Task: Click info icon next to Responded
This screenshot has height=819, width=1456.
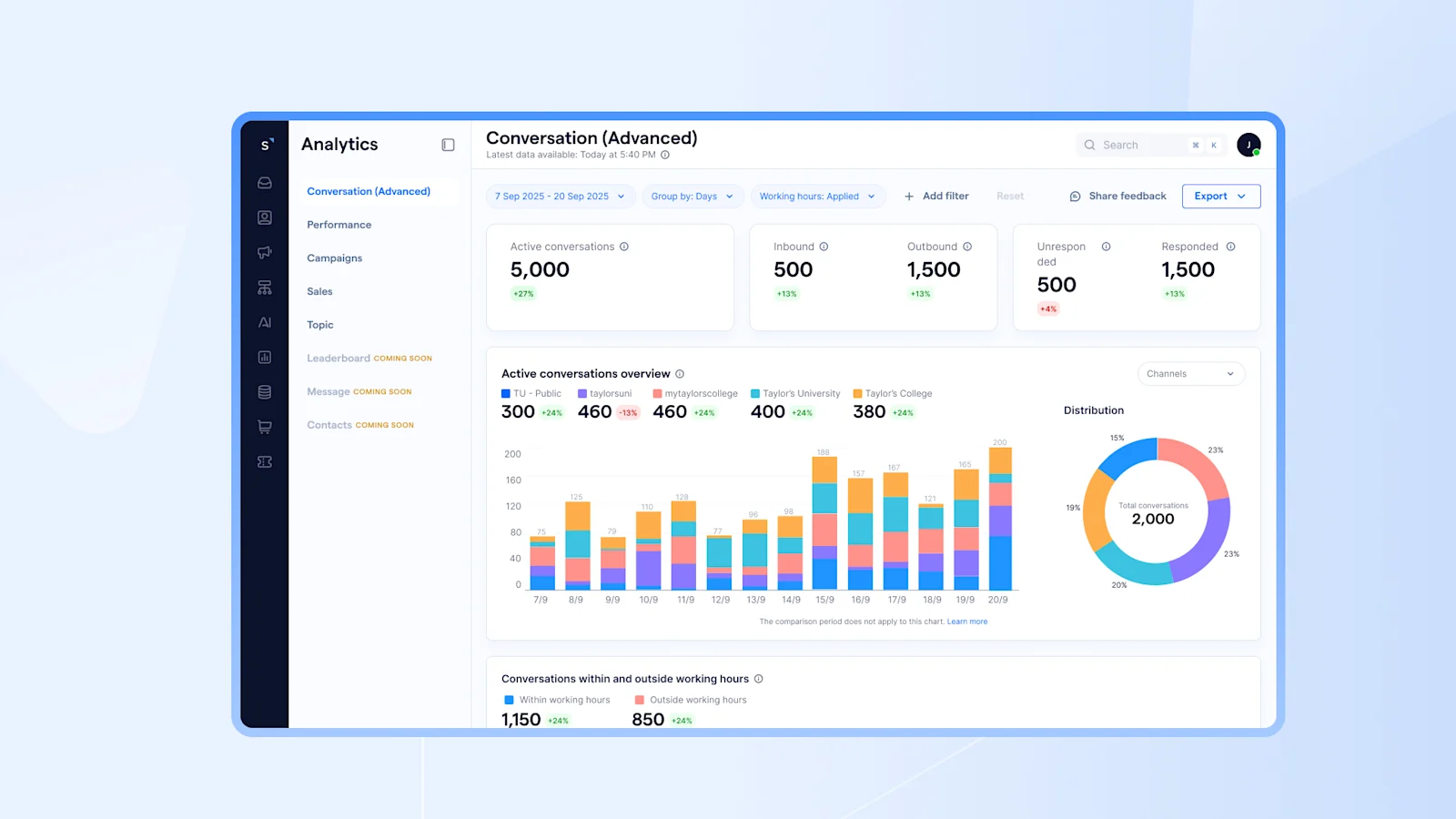Action: tap(1230, 247)
